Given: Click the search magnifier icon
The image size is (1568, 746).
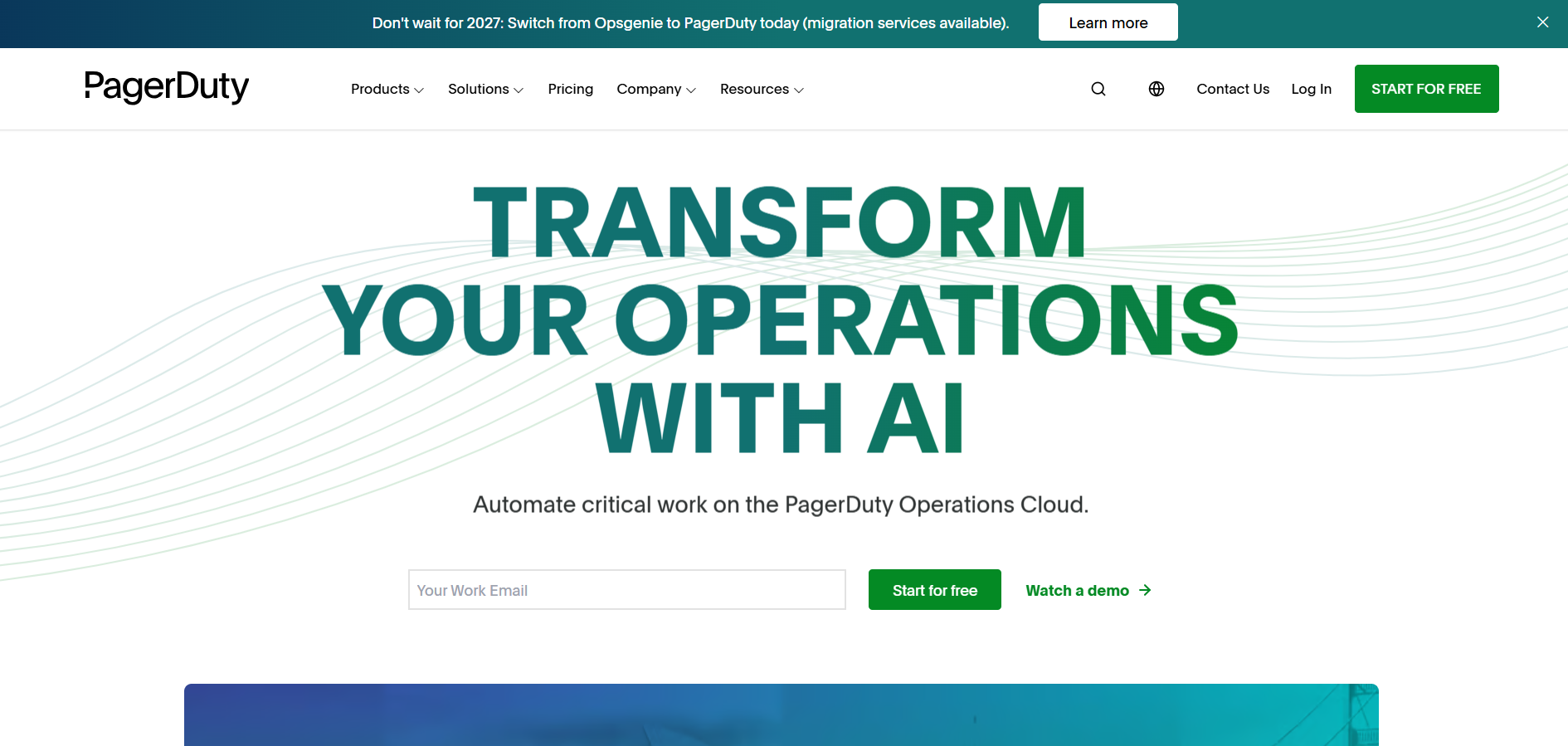Looking at the screenshot, I should point(1098,89).
